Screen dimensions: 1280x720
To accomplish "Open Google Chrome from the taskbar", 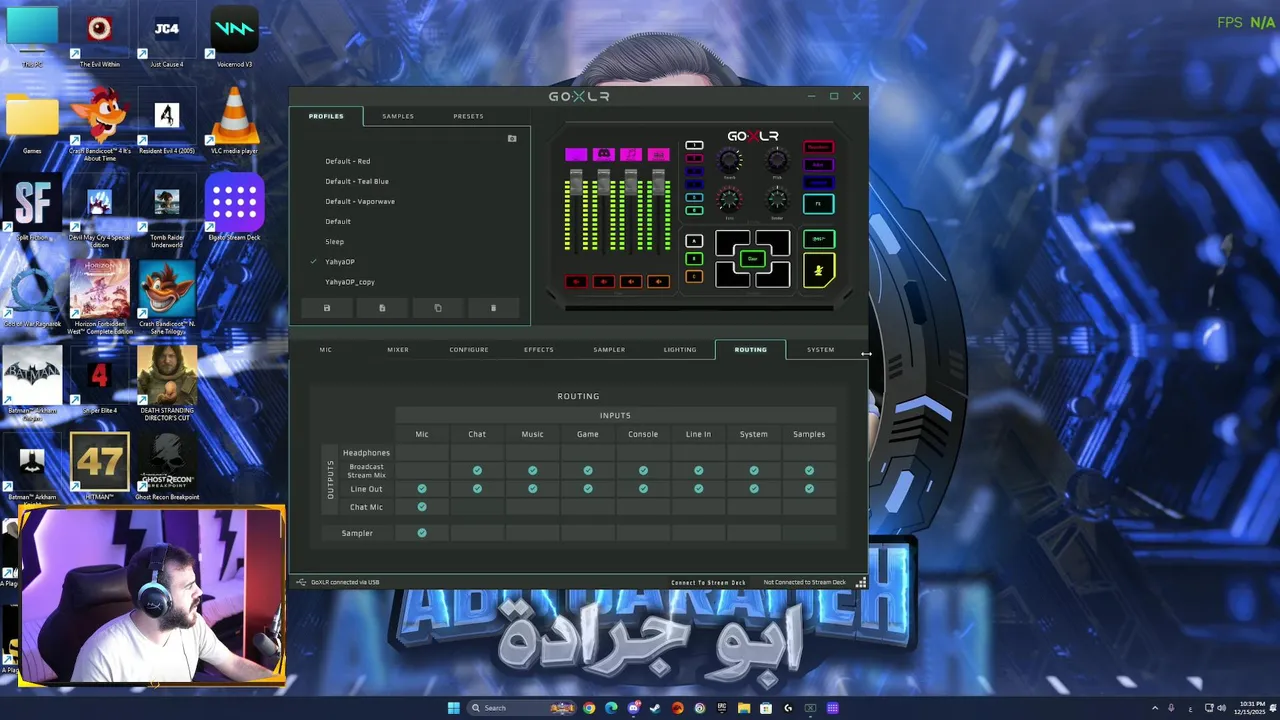I will (x=589, y=708).
